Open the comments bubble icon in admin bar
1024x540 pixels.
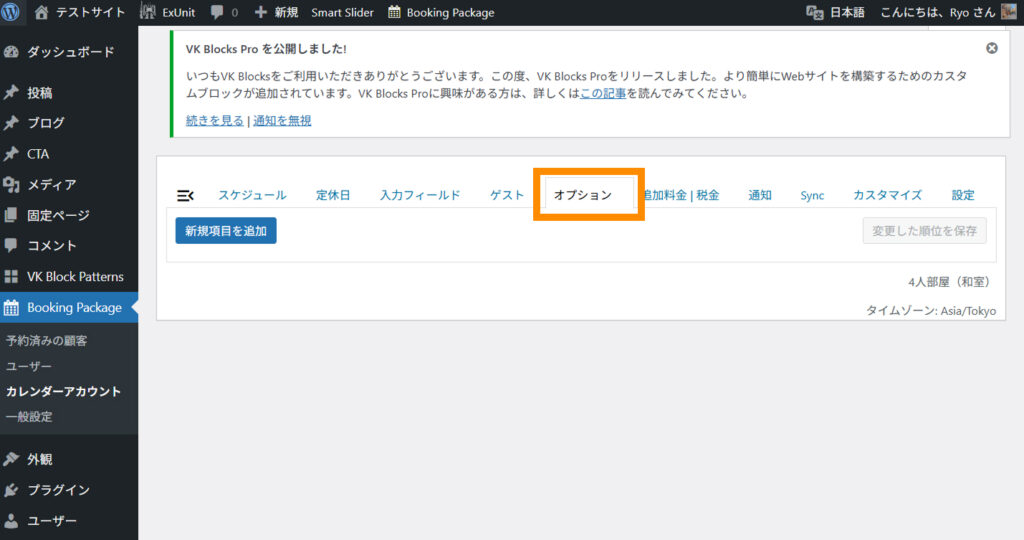pos(217,13)
